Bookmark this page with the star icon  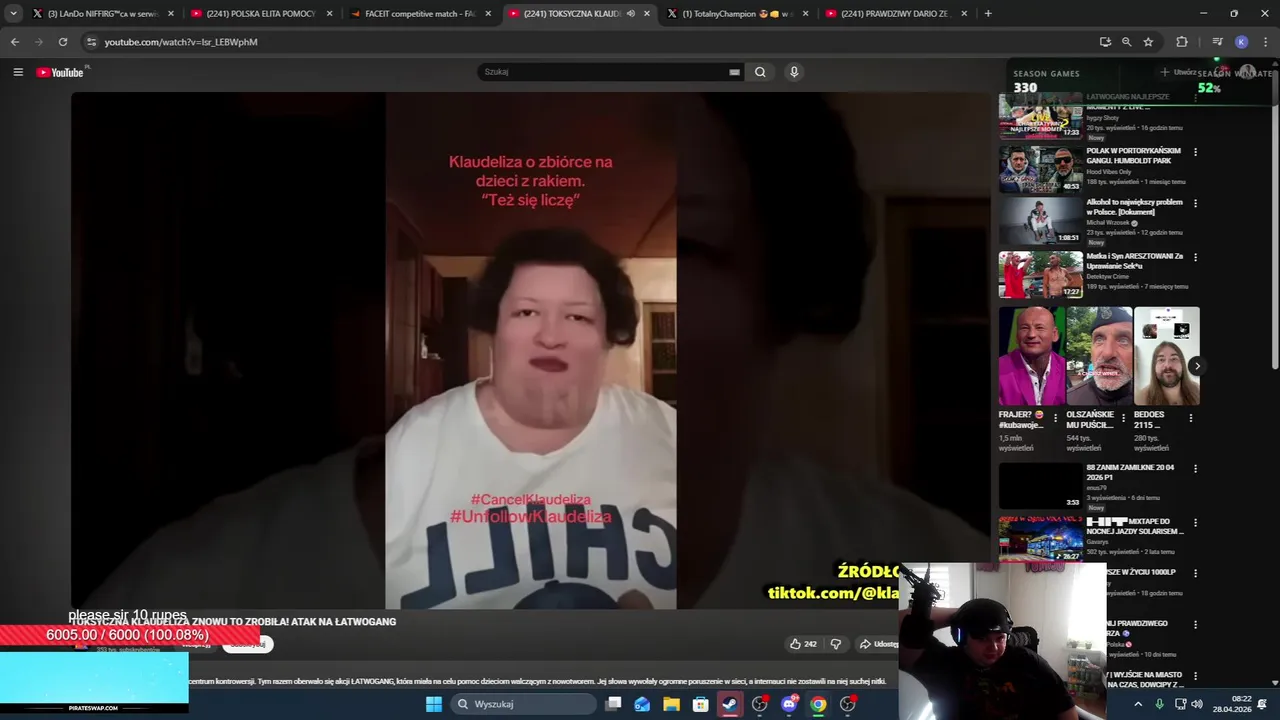[1148, 42]
